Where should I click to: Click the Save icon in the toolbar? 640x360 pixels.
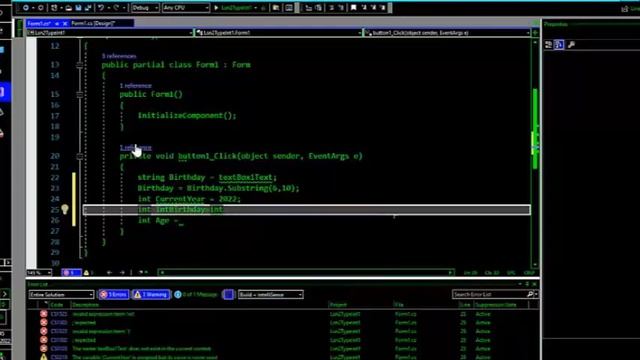78,8
